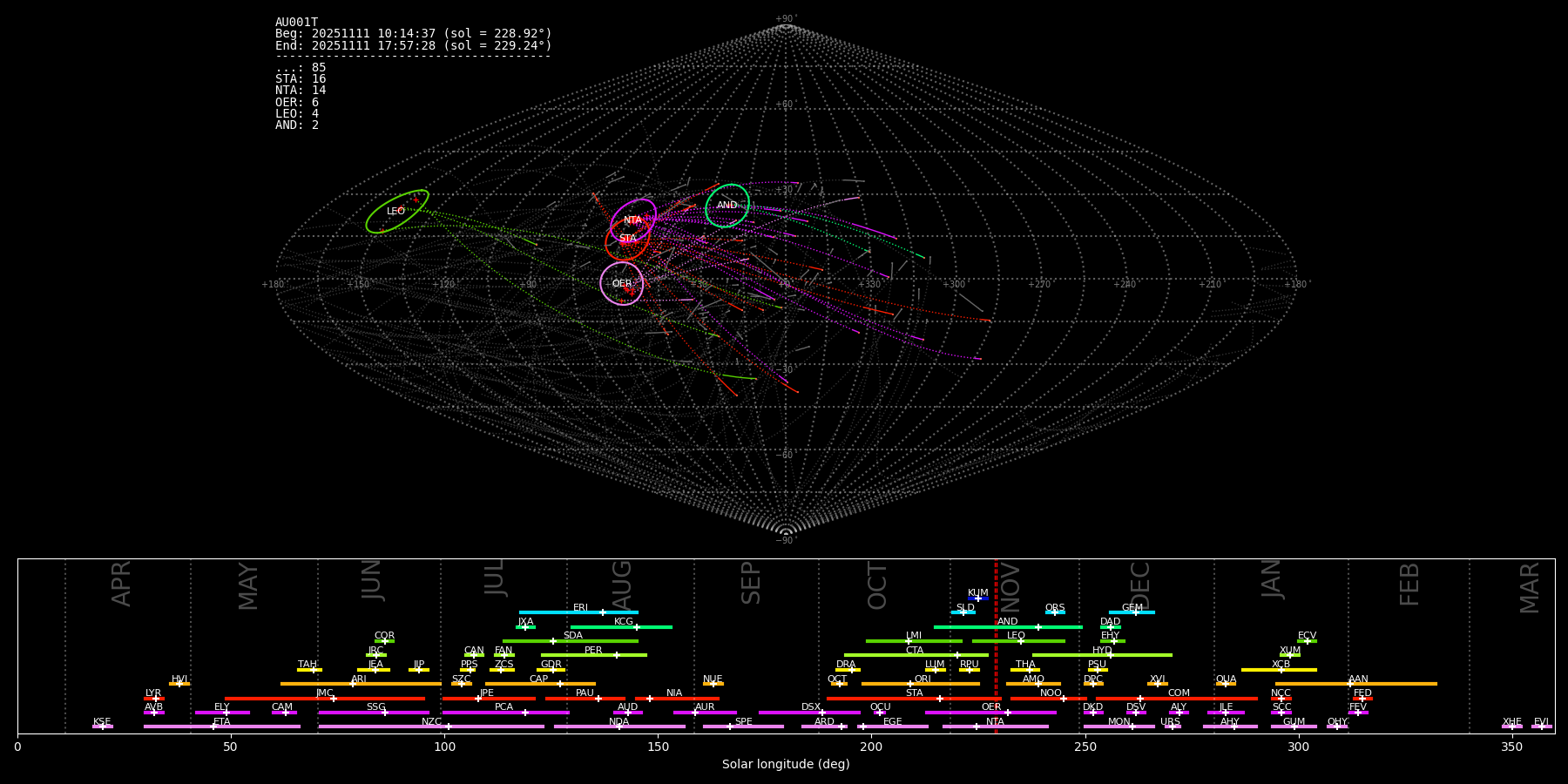This screenshot has width=1568, height=784.
Task: Click the NTA radiant label on sky map
Action: tap(632, 220)
